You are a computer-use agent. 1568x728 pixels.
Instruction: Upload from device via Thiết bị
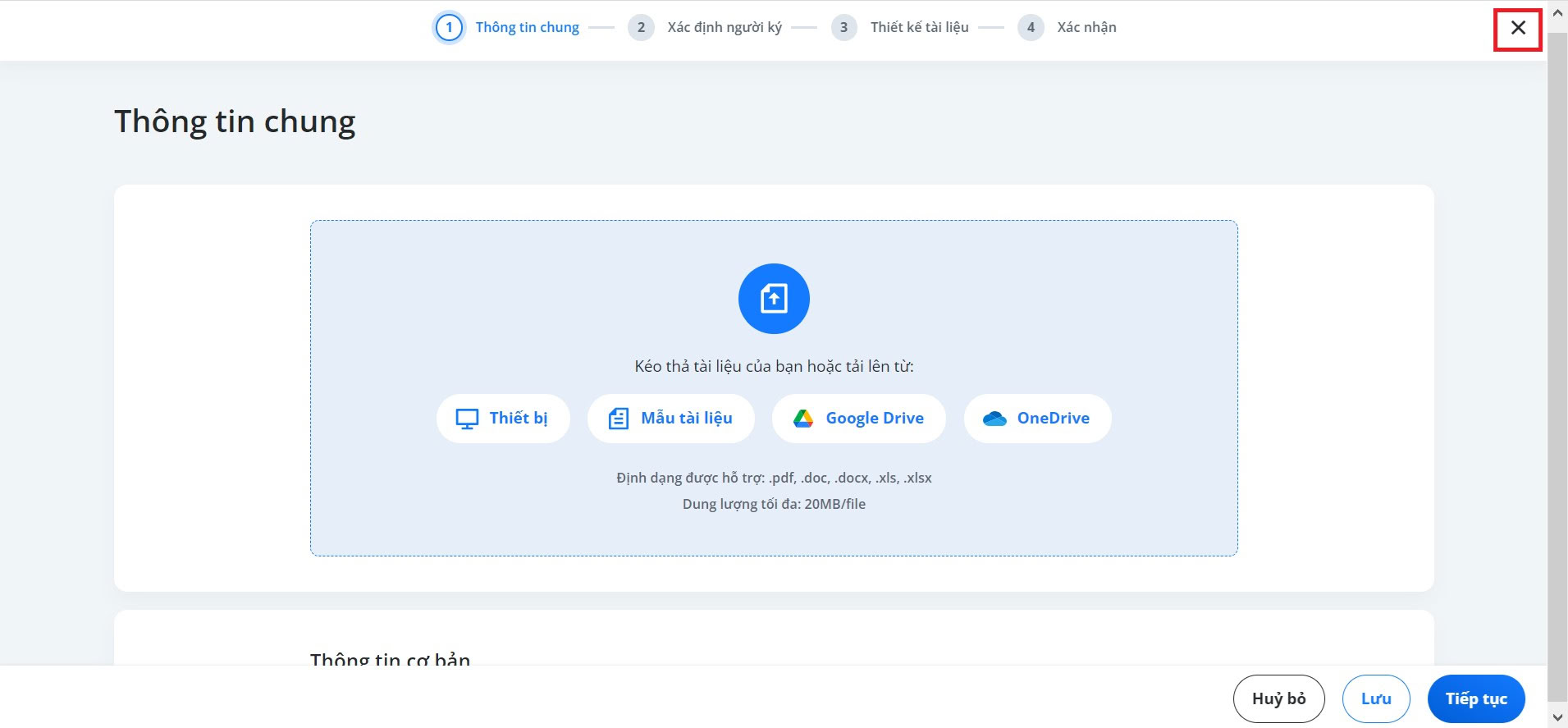pyautogui.click(x=503, y=419)
